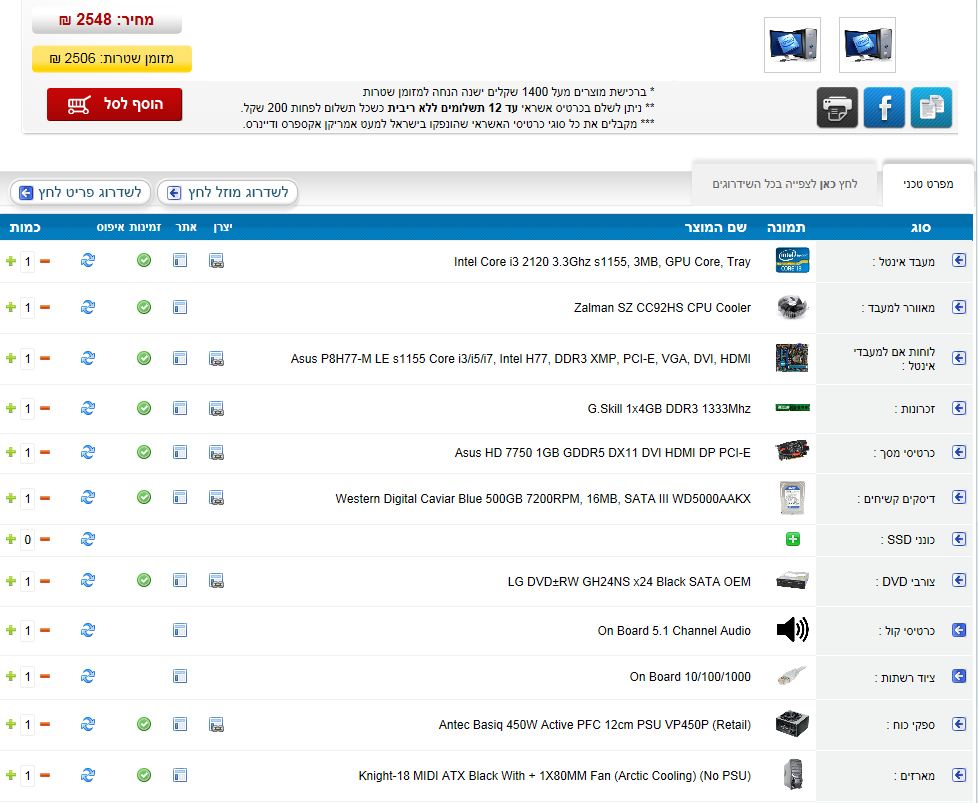Increase SSD drives quantity from zero
This screenshot has width=978, height=803.
(x=10, y=540)
